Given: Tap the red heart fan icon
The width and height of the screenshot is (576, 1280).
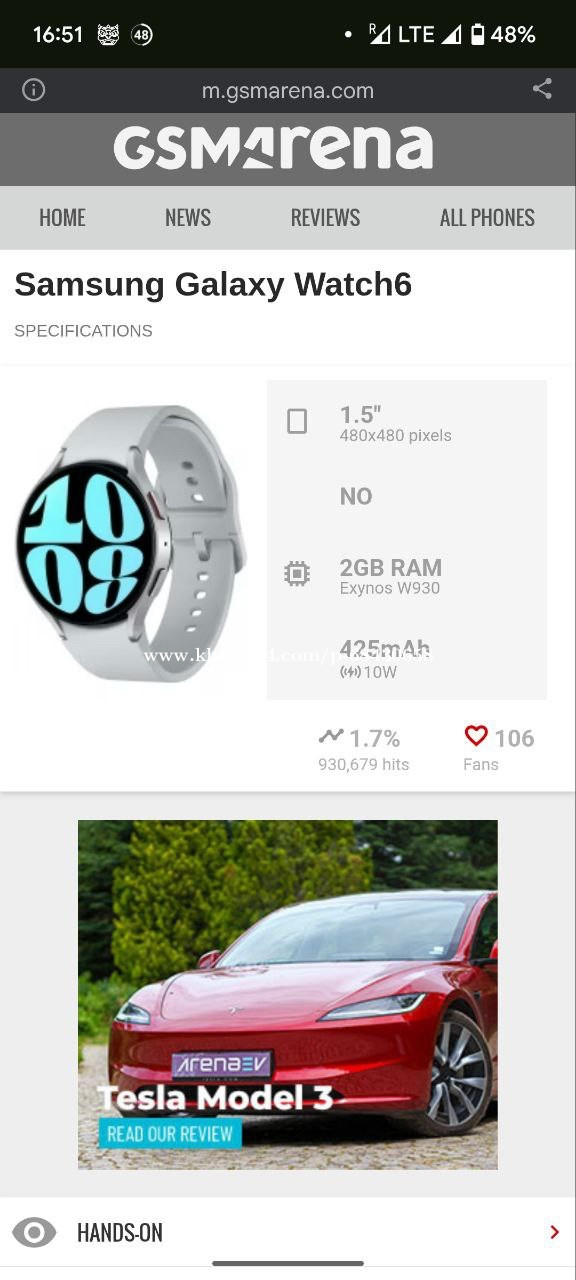Looking at the screenshot, I should 476,736.
